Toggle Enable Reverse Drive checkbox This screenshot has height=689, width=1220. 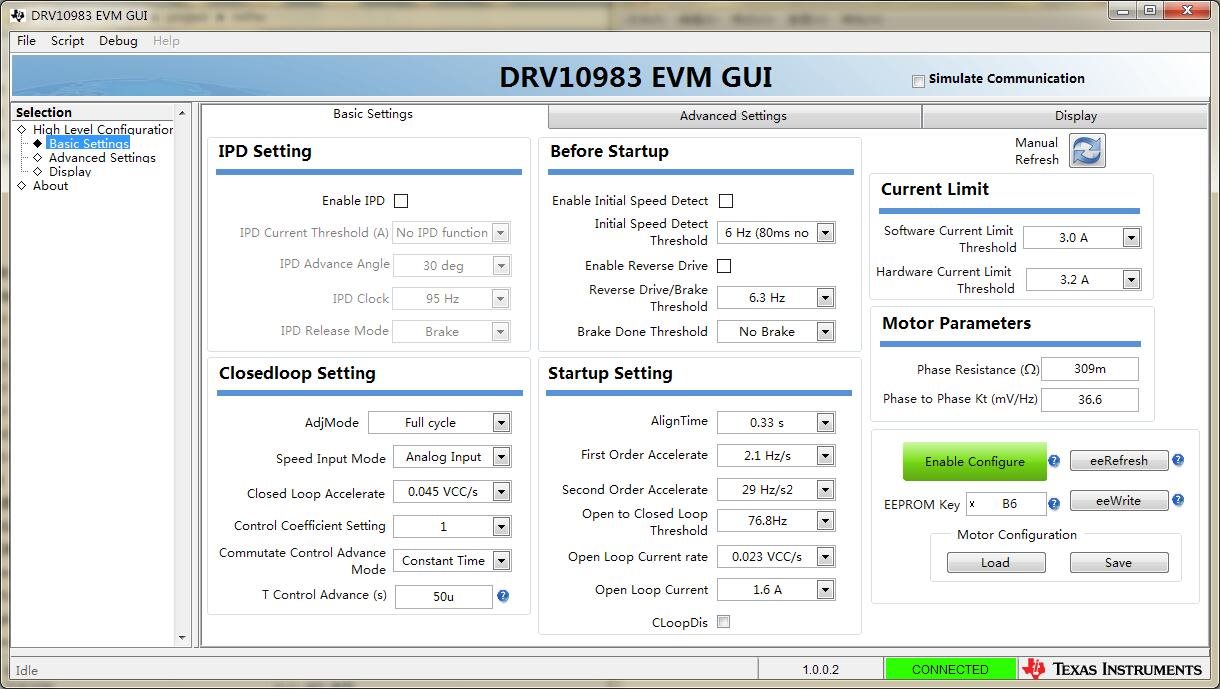point(724,266)
